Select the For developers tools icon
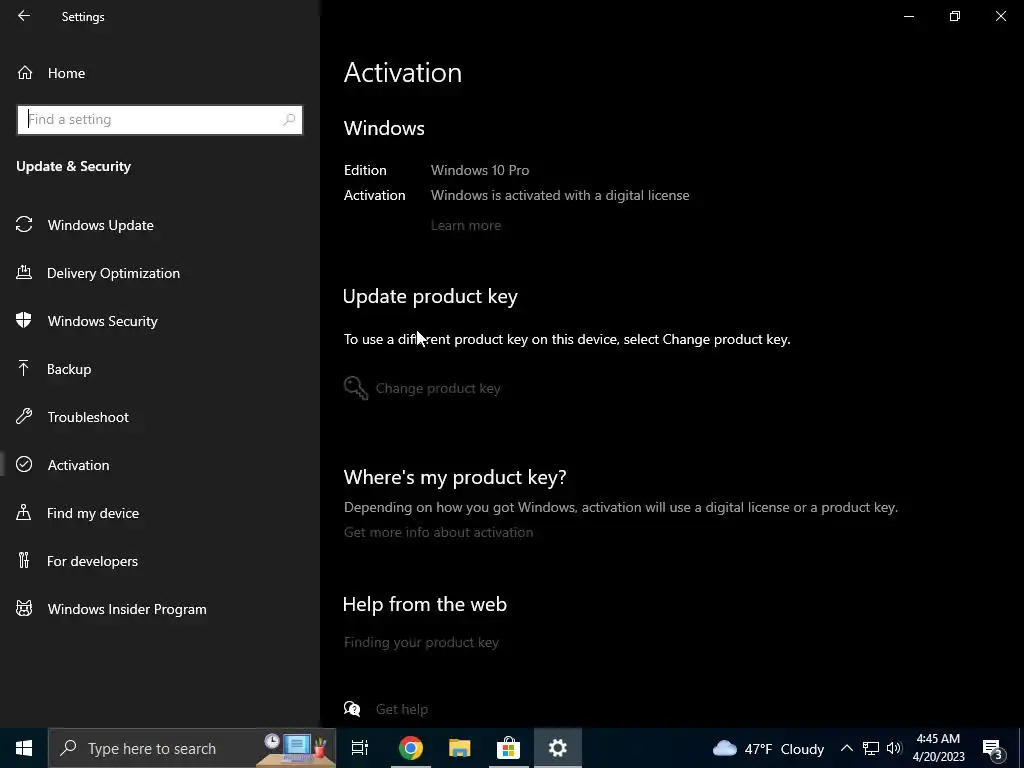 click(24, 560)
